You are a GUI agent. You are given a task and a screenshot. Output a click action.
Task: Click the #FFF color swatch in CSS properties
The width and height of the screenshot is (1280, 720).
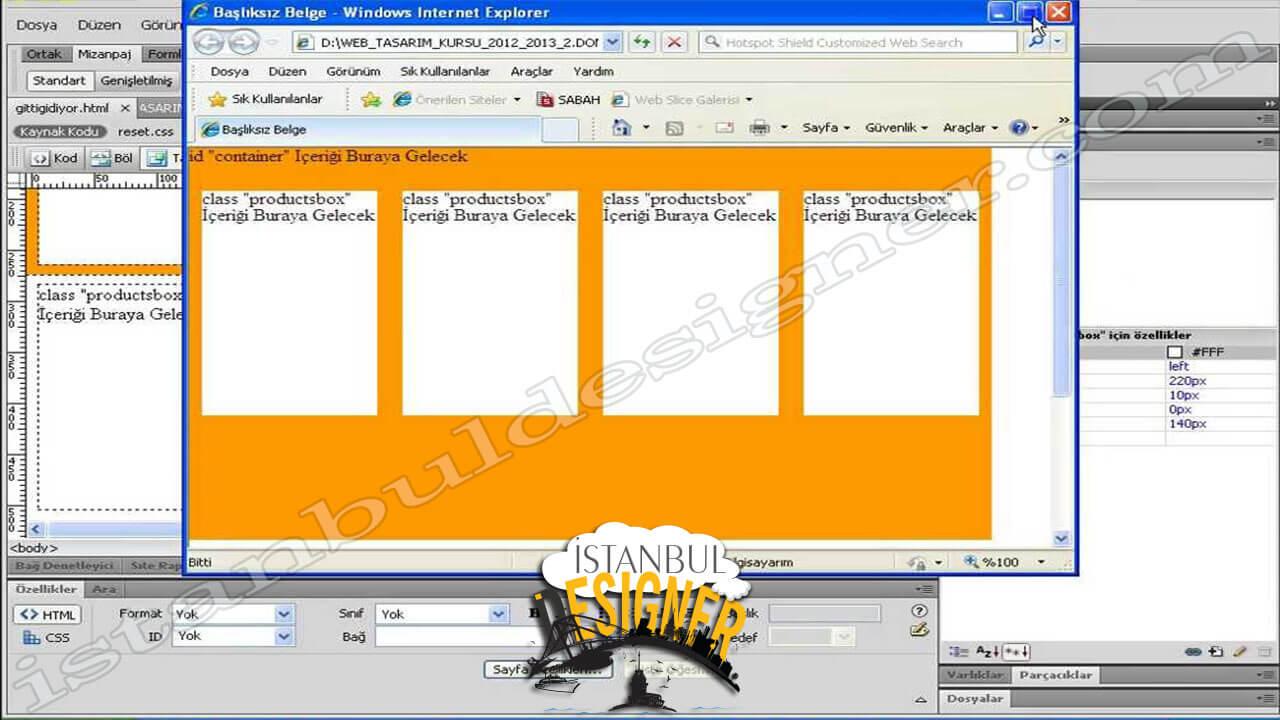pyautogui.click(x=1175, y=352)
